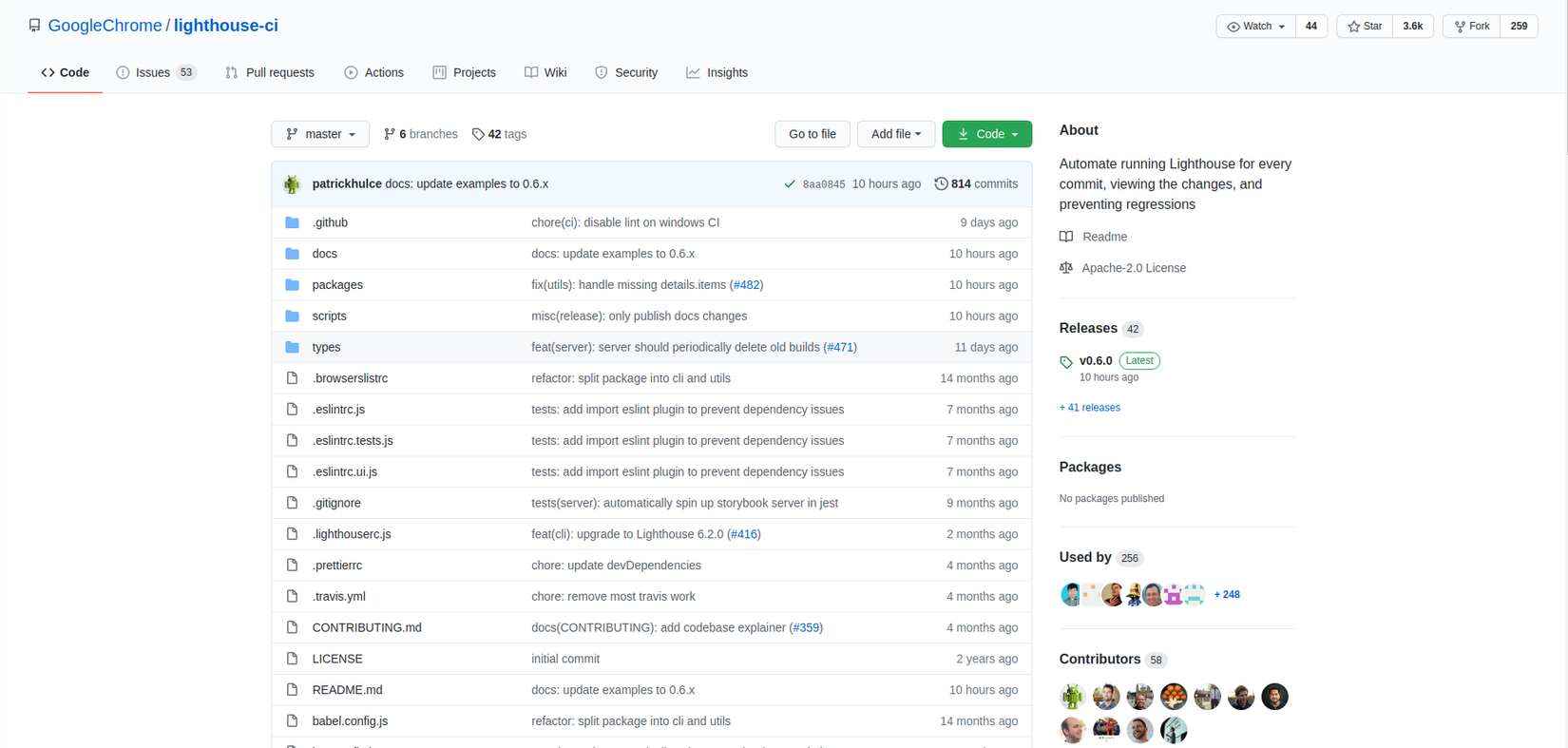
Task: Go to the Actions tab
Action: coord(374,72)
